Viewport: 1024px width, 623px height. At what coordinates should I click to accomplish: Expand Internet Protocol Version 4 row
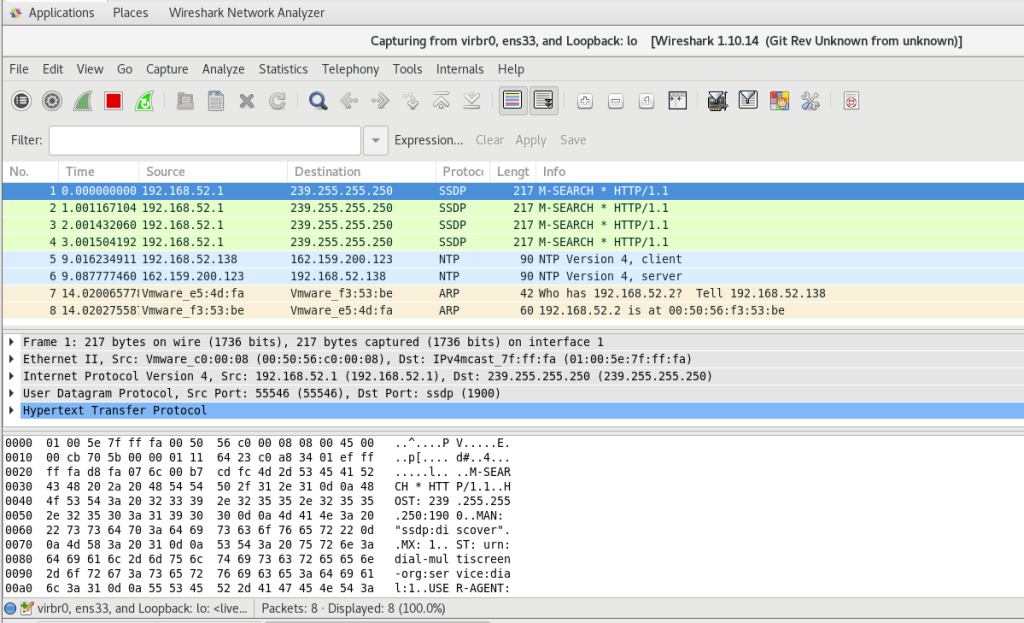(12, 376)
